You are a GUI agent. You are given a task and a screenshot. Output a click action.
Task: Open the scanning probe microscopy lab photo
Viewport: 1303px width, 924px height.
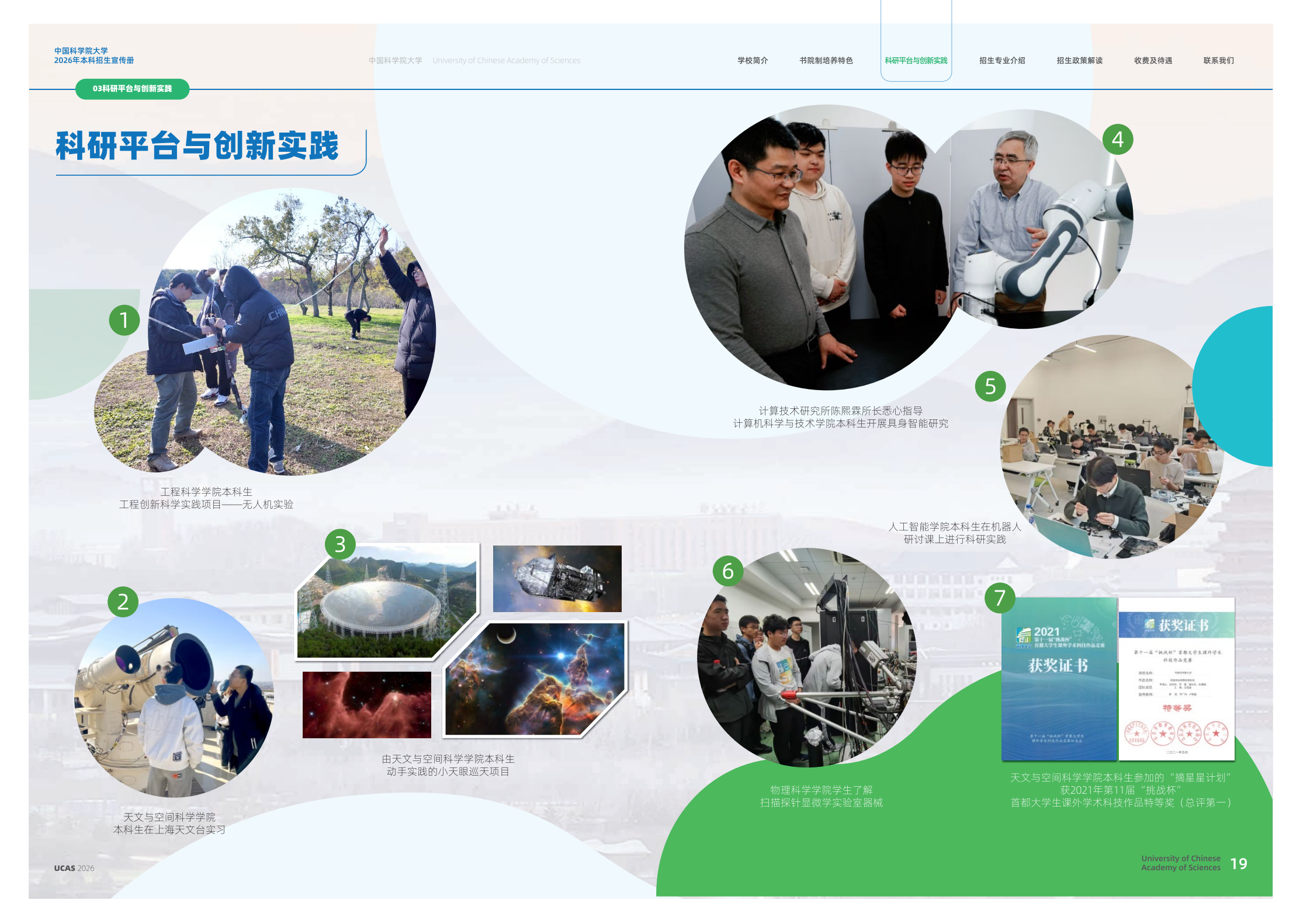tap(807, 658)
